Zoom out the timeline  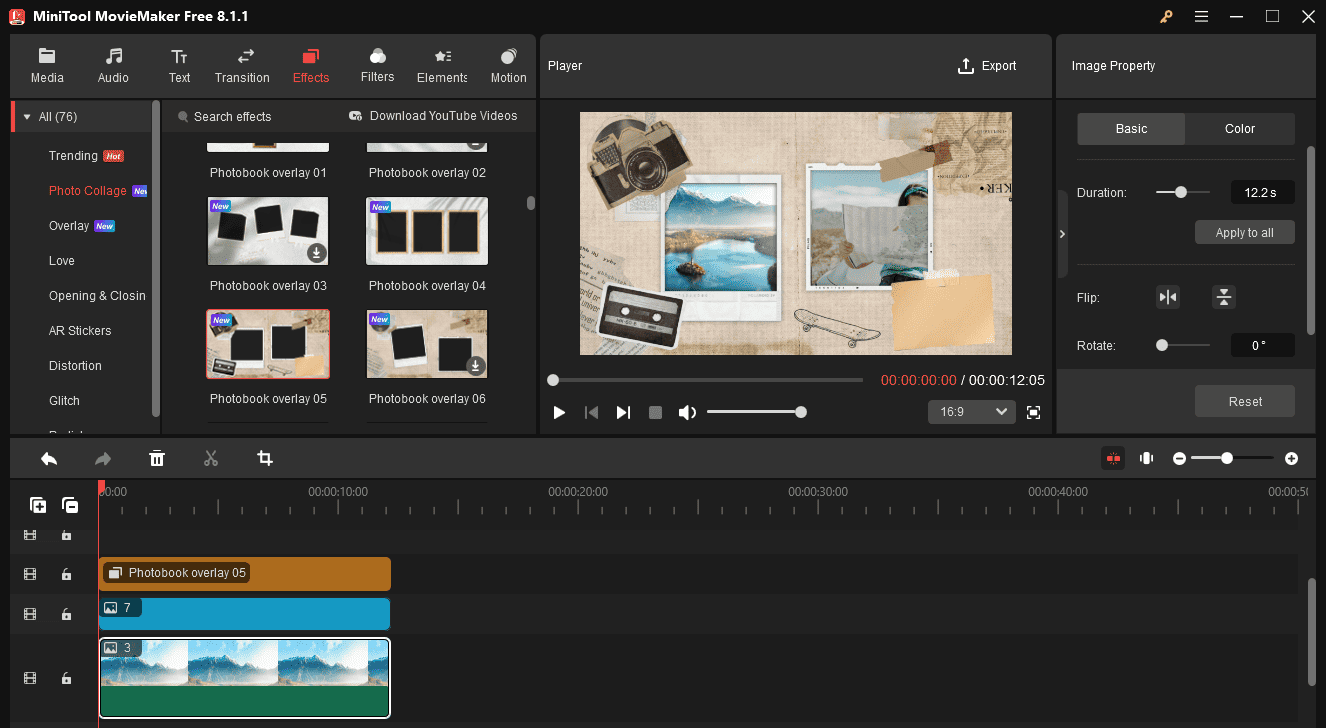1180,458
